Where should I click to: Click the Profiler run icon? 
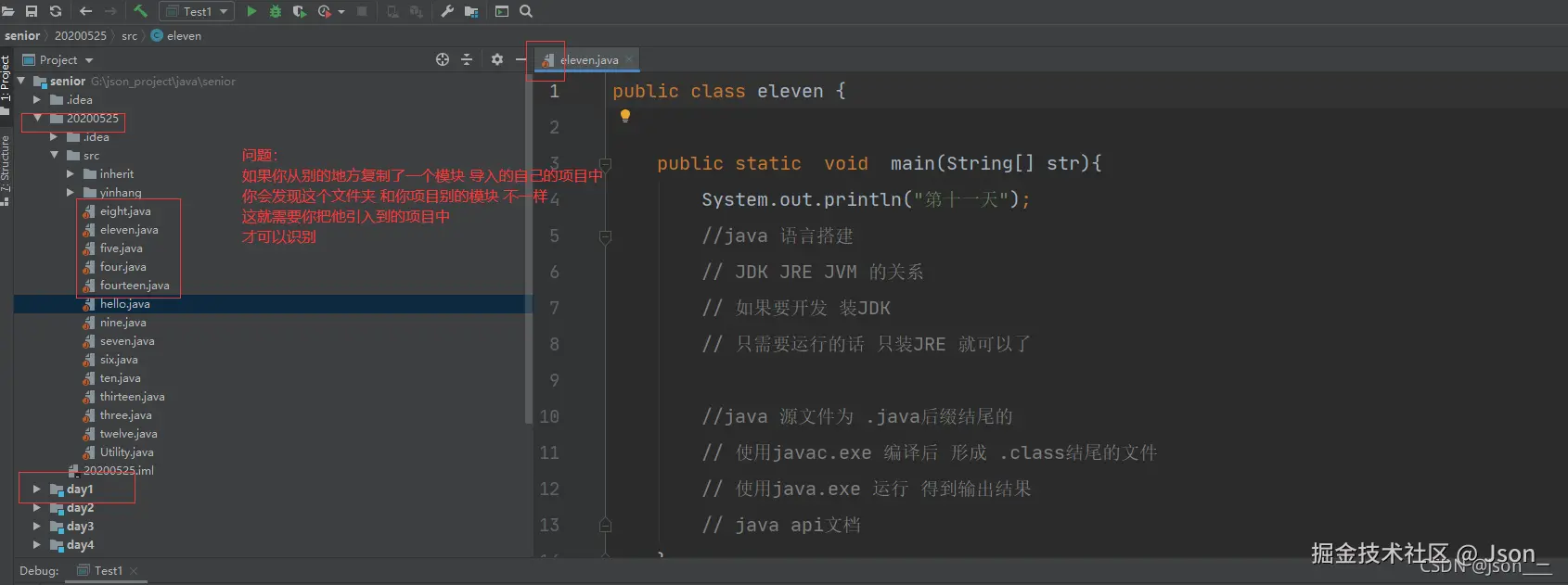[x=325, y=11]
